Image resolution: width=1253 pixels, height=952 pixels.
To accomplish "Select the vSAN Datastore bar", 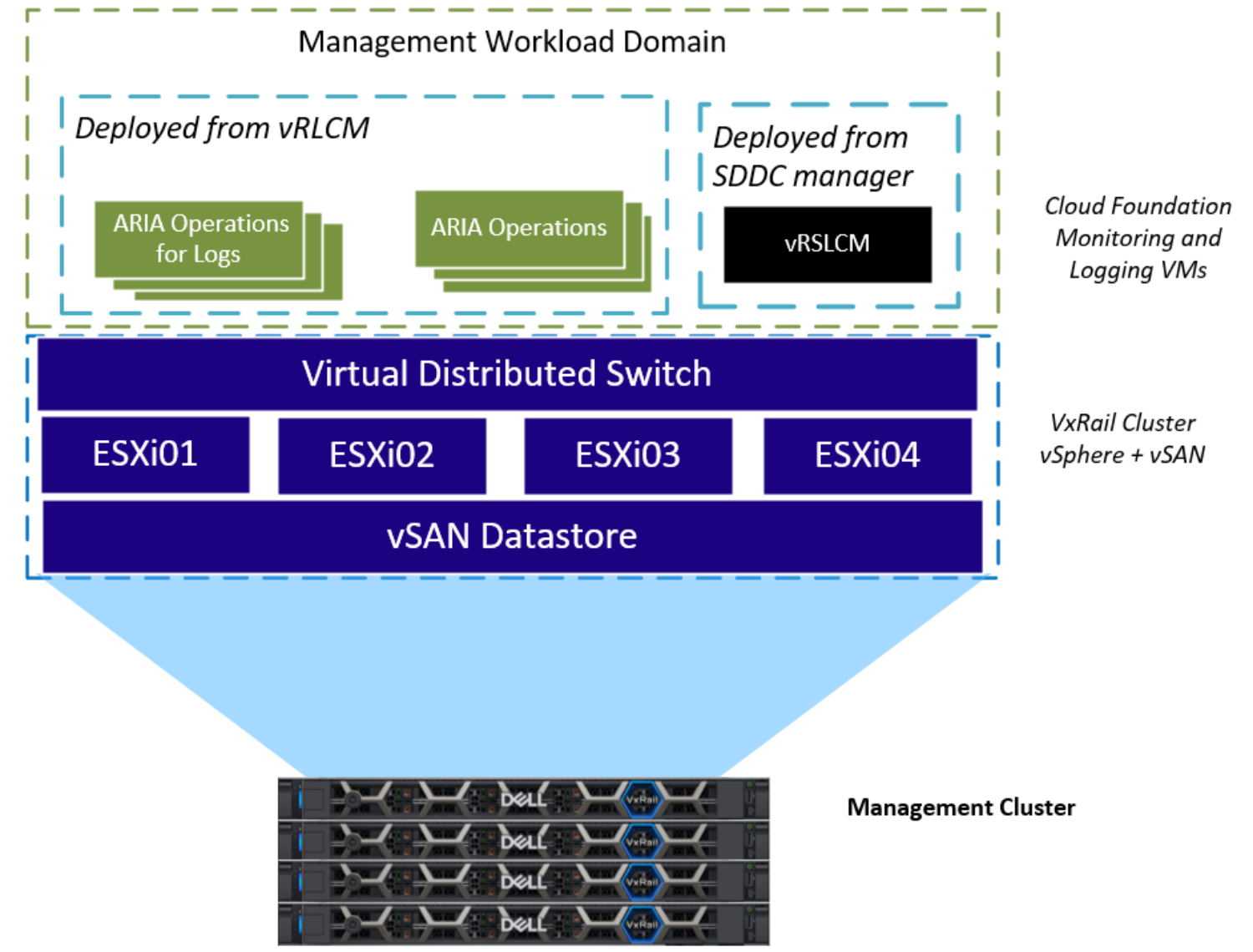I will [512, 536].
